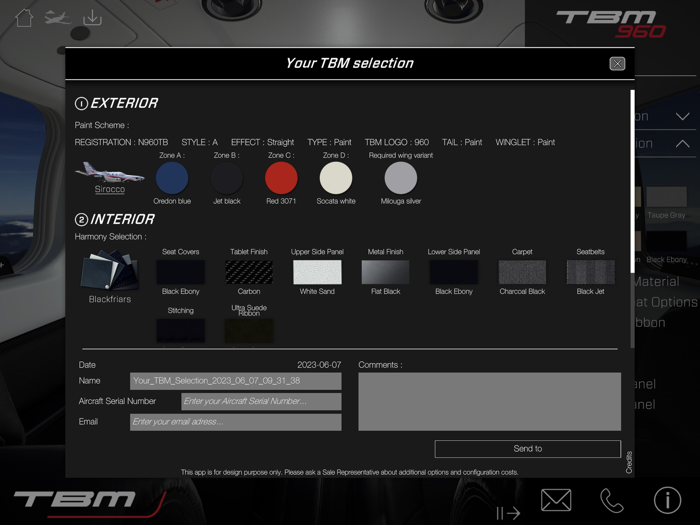Click the TBM 960 logo top right
The image size is (700, 525).
coord(611,24)
